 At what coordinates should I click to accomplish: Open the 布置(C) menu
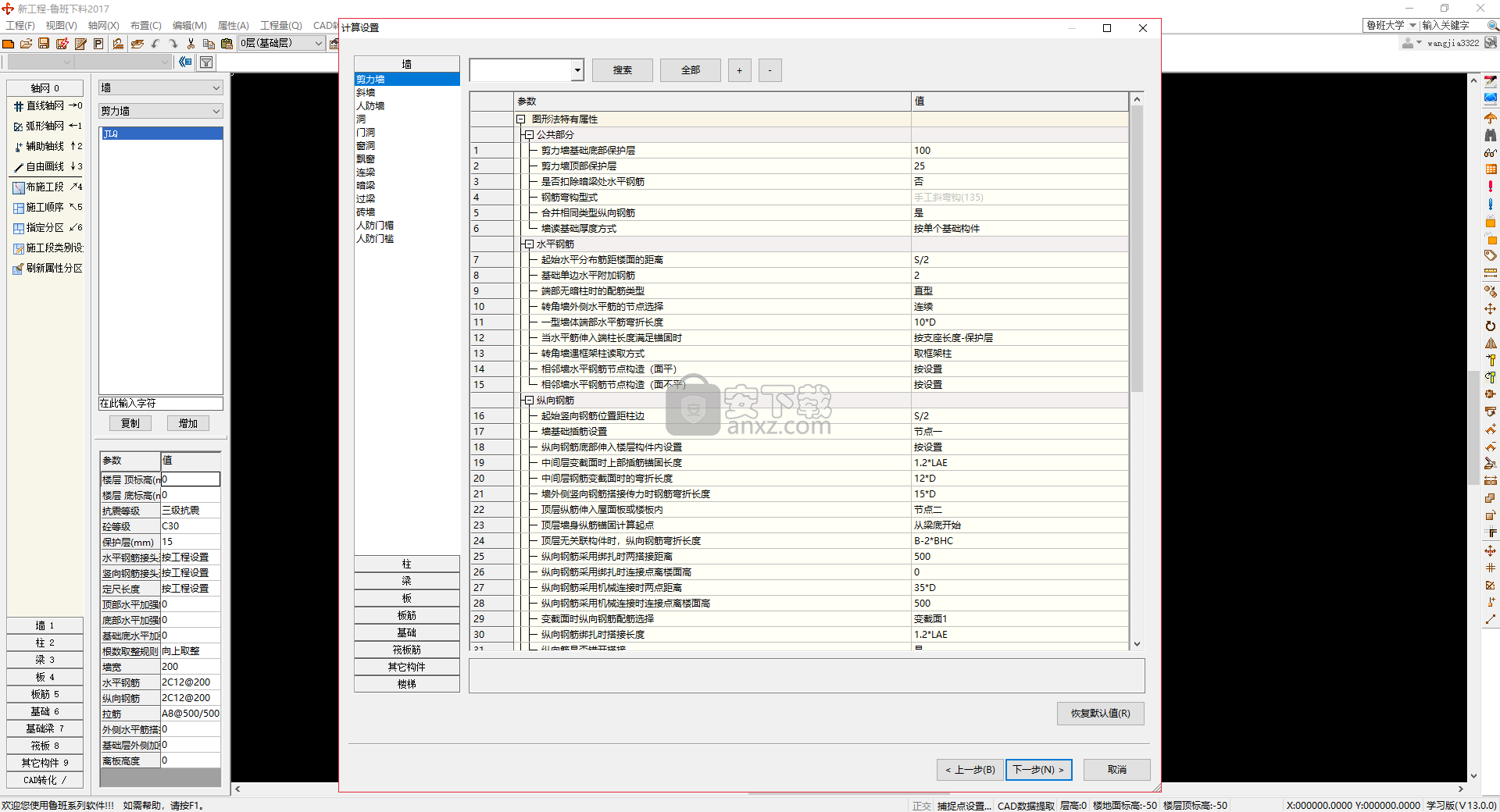tap(145, 26)
